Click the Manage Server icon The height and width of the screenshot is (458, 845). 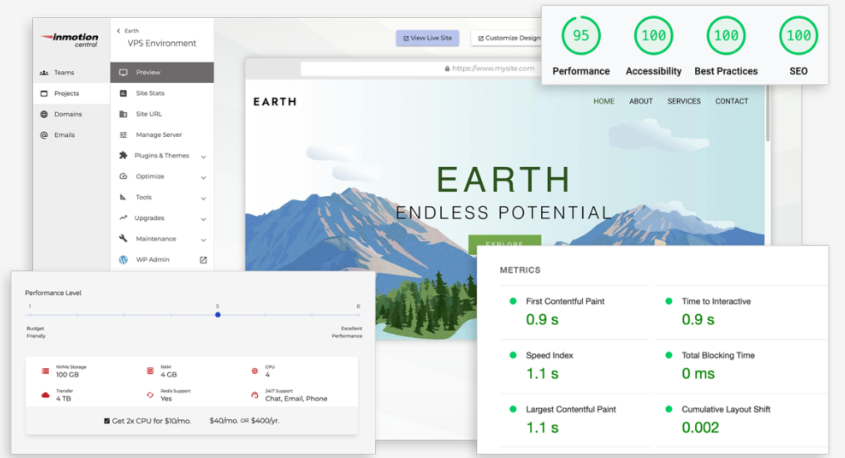click(123, 135)
